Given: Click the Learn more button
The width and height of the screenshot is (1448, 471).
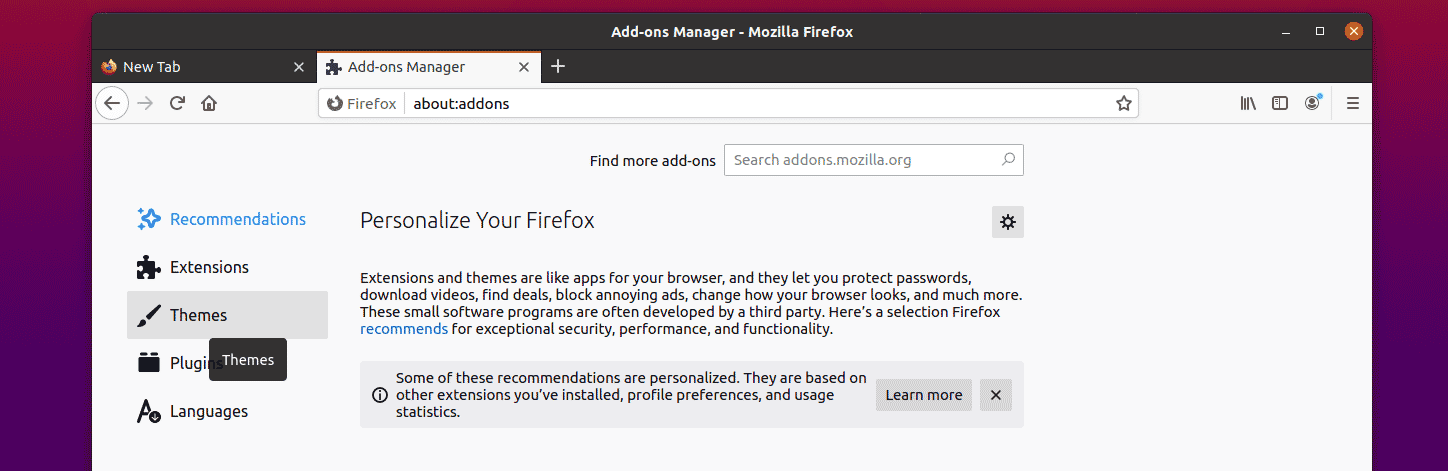Looking at the screenshot, I should 924,395.
